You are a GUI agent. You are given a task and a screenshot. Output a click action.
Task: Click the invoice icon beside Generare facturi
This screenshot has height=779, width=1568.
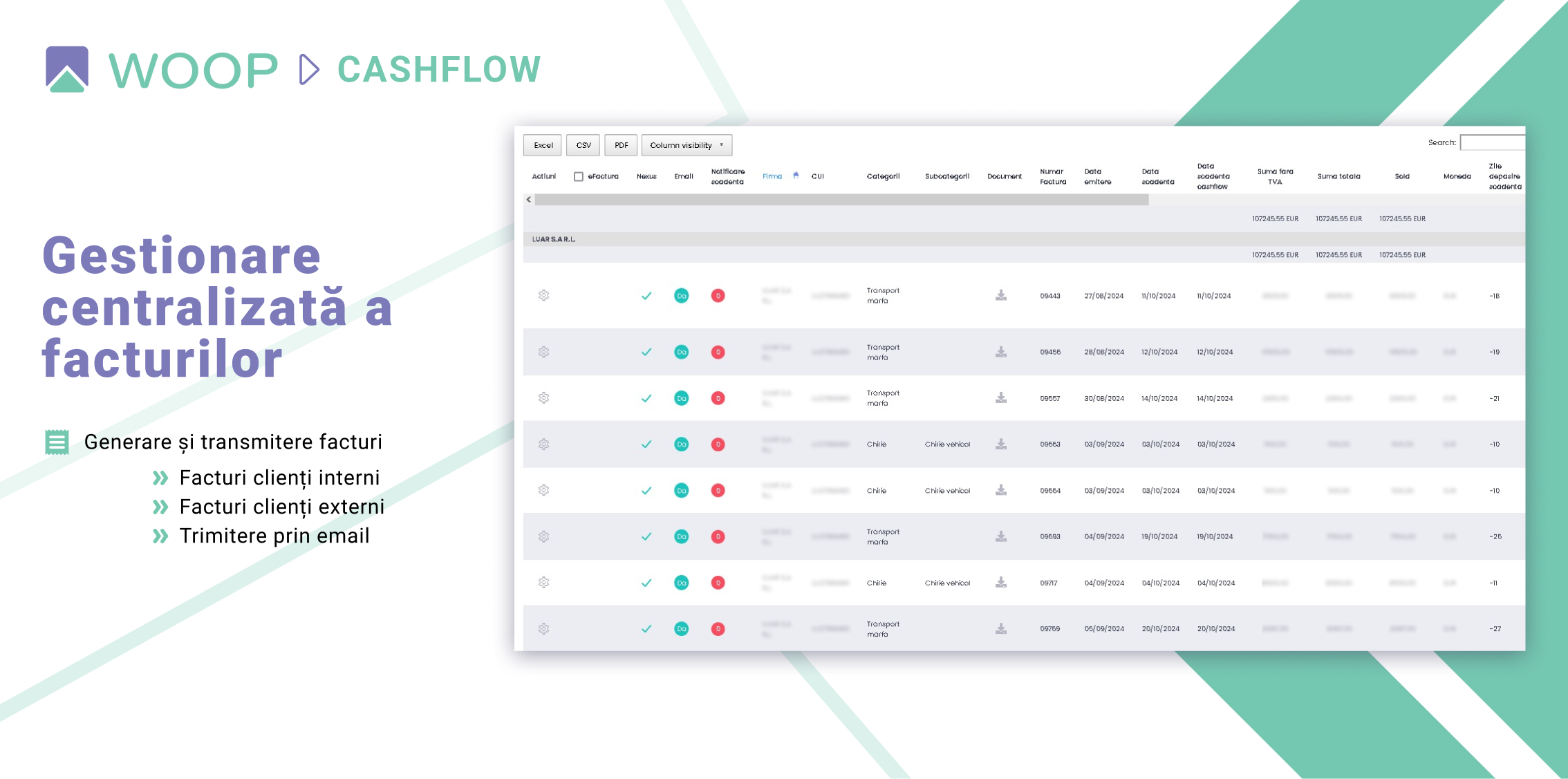click(x=57, y=442)
